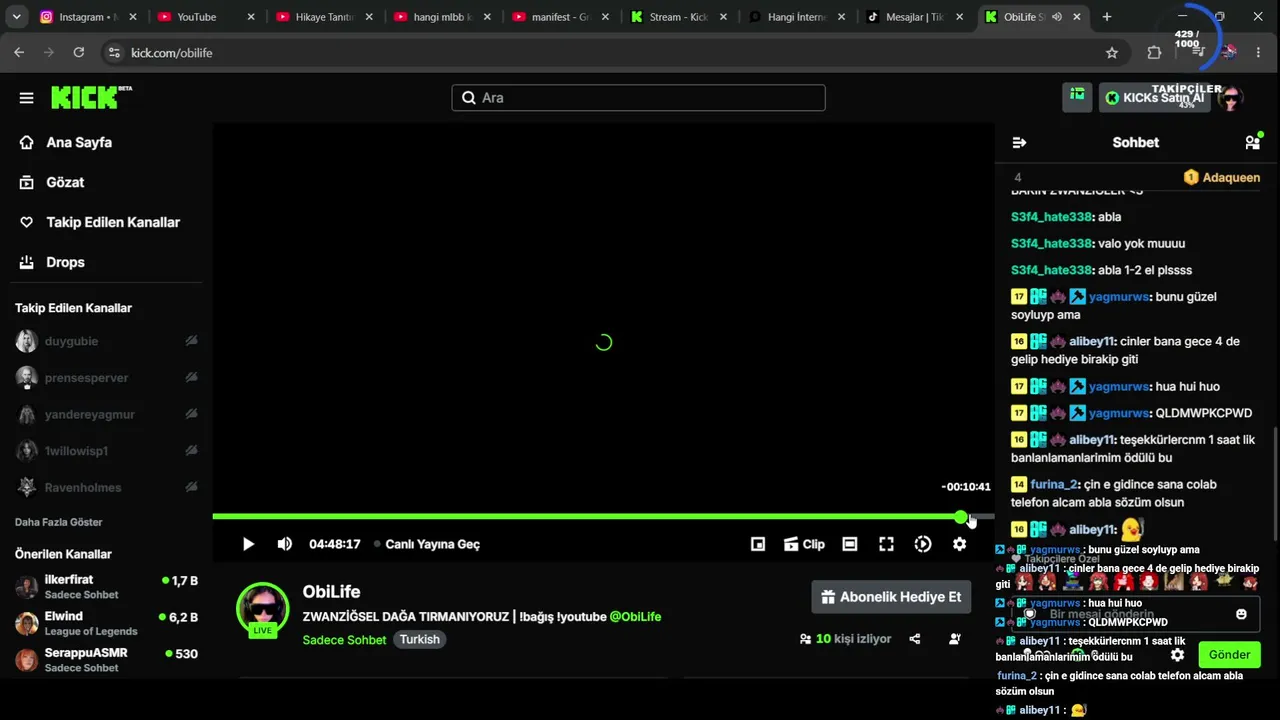The width and height of the screenshot is (1280, 720).
Task: Collapse the chat panel with the arrow icon
Action: (x=1019, y=143)
